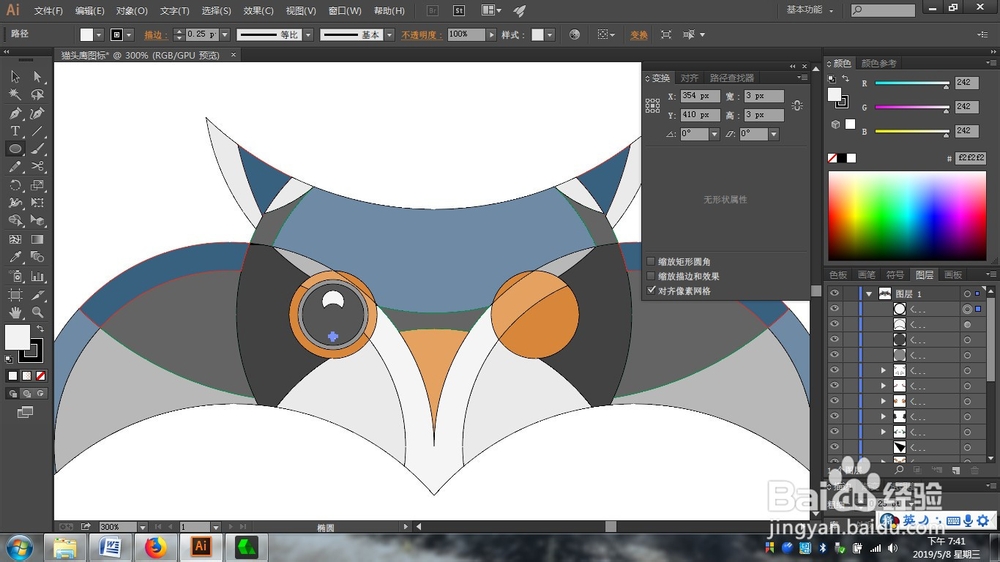Select the Lasso tool
The width and height of the screenshot is (1000, 562).
(x=38, y=95)
